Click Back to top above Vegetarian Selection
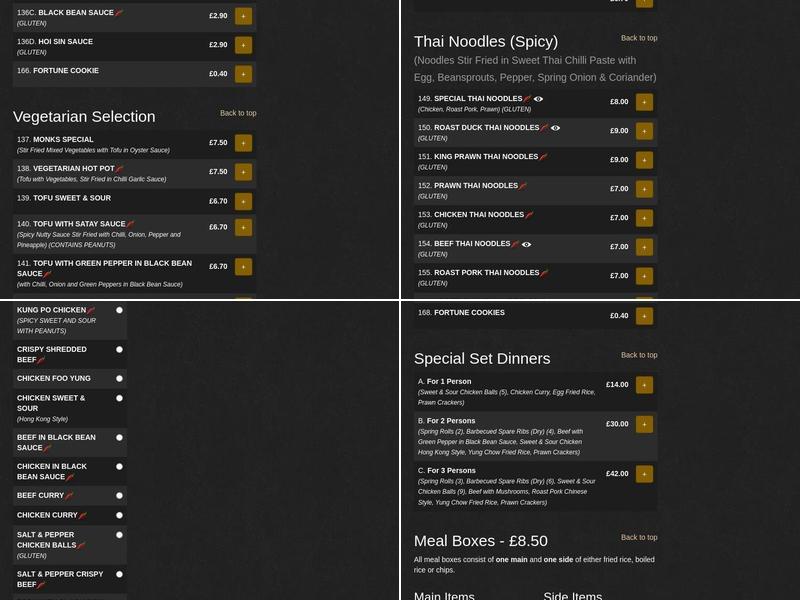The image size is (800, 600). coord(237,113)
